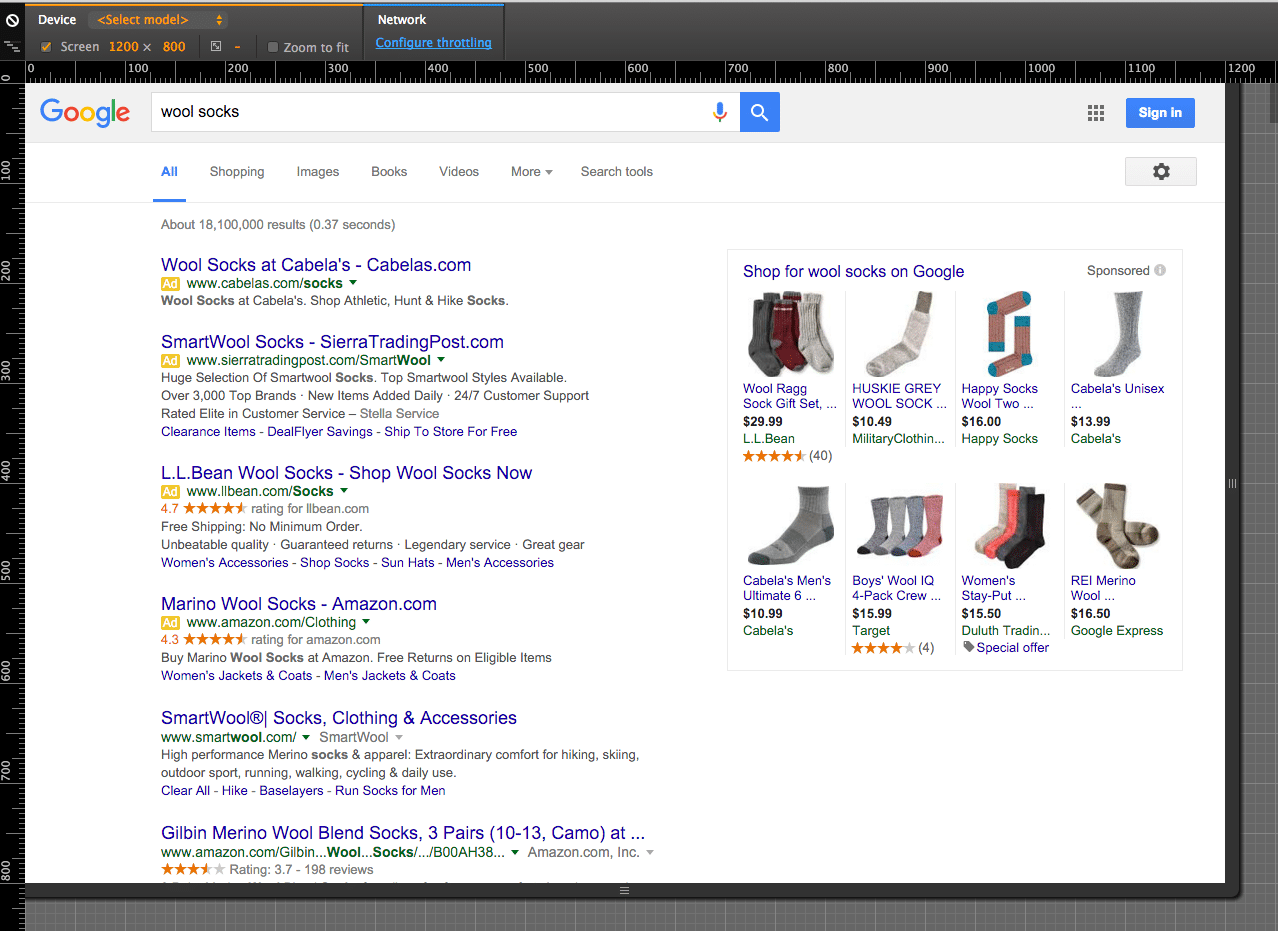Screen dimensions: 1278x931
Task: Click the viewport right-edge resize handle
Action: (1232, 483)
